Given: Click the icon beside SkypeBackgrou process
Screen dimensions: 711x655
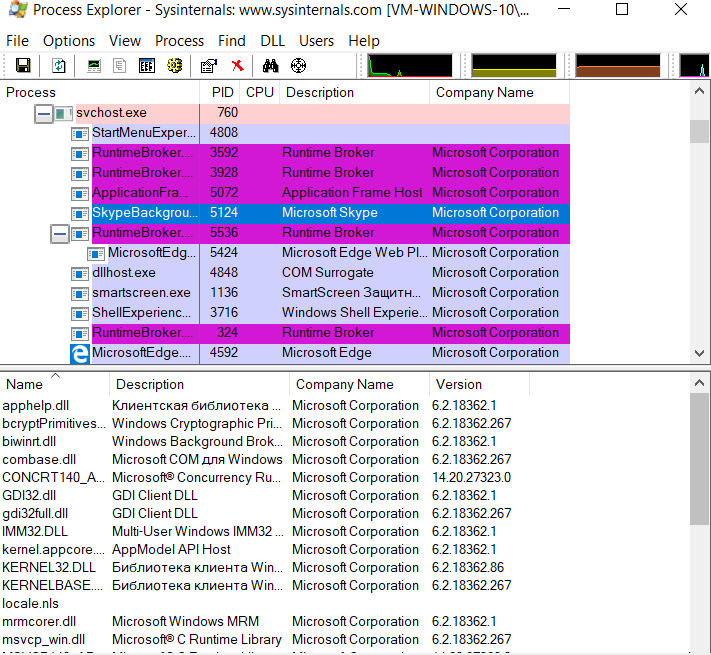Looking at the screenshot, I should pos(80,213).
